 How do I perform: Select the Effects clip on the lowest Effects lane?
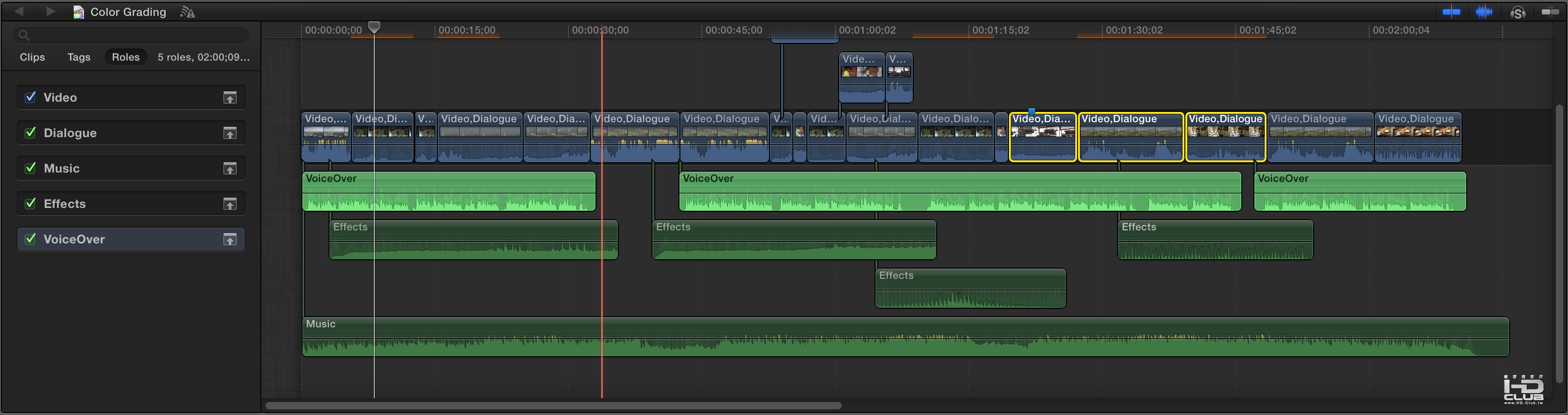tap(970, 289)
